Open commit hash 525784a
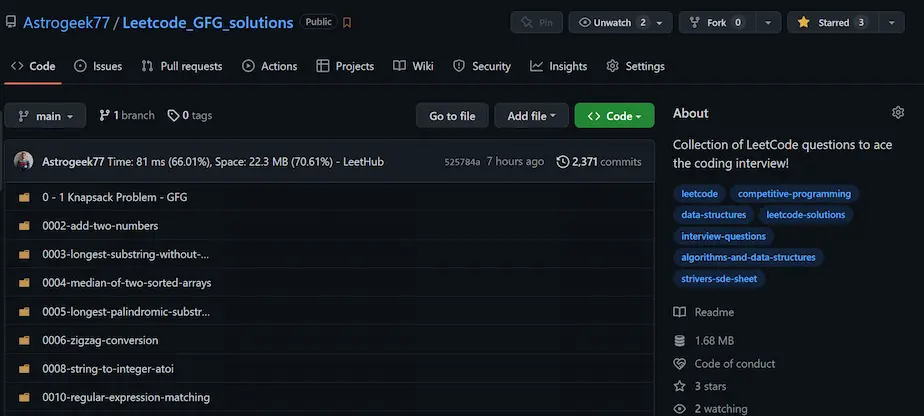 [462, 161]
